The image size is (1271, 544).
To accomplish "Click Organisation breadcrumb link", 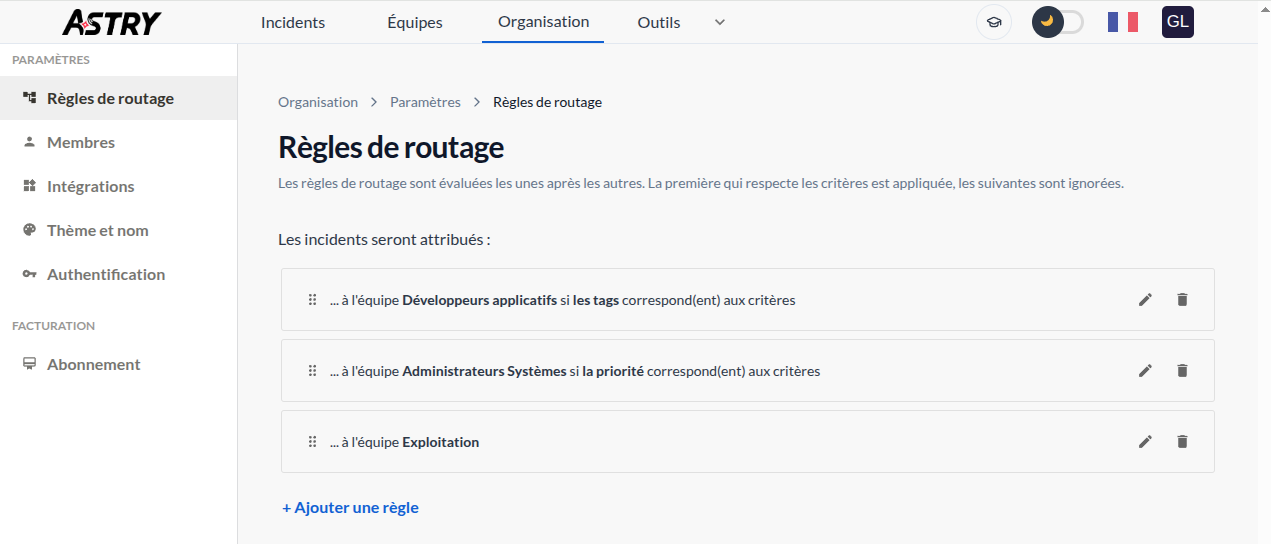I will (x=318, y=102).
